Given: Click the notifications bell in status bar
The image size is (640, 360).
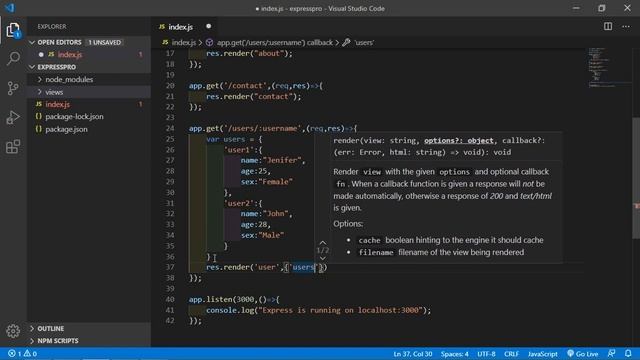Looking at the screenshot, I should [628, 353].
